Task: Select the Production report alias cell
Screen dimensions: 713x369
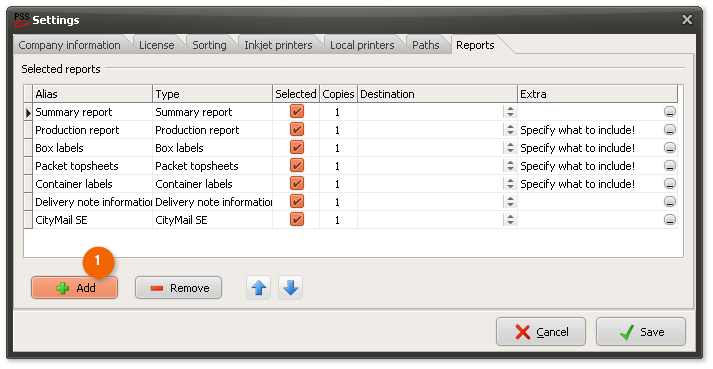Action: click(93, 130)
